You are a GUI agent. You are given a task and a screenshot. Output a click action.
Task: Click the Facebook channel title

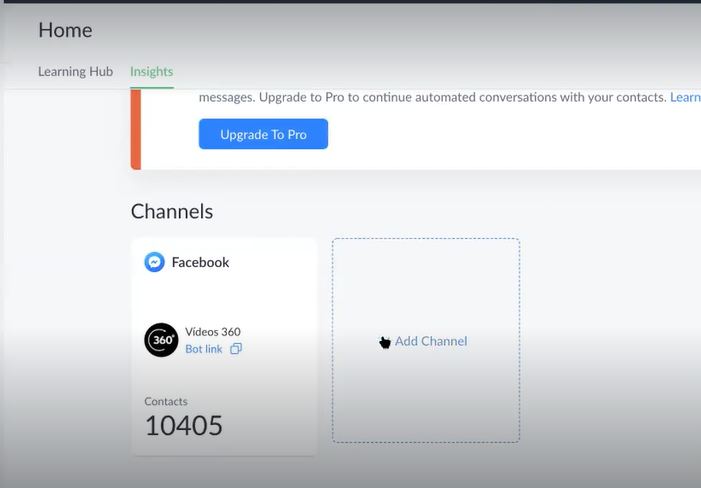point(200,262)
